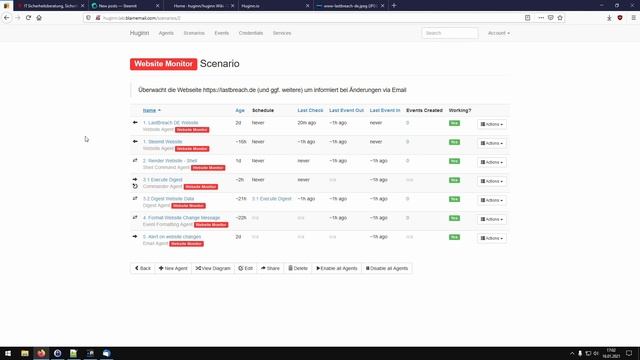Sort the table by Last Event Out
This screenshot has width=640, height=360.
point(346,110)
